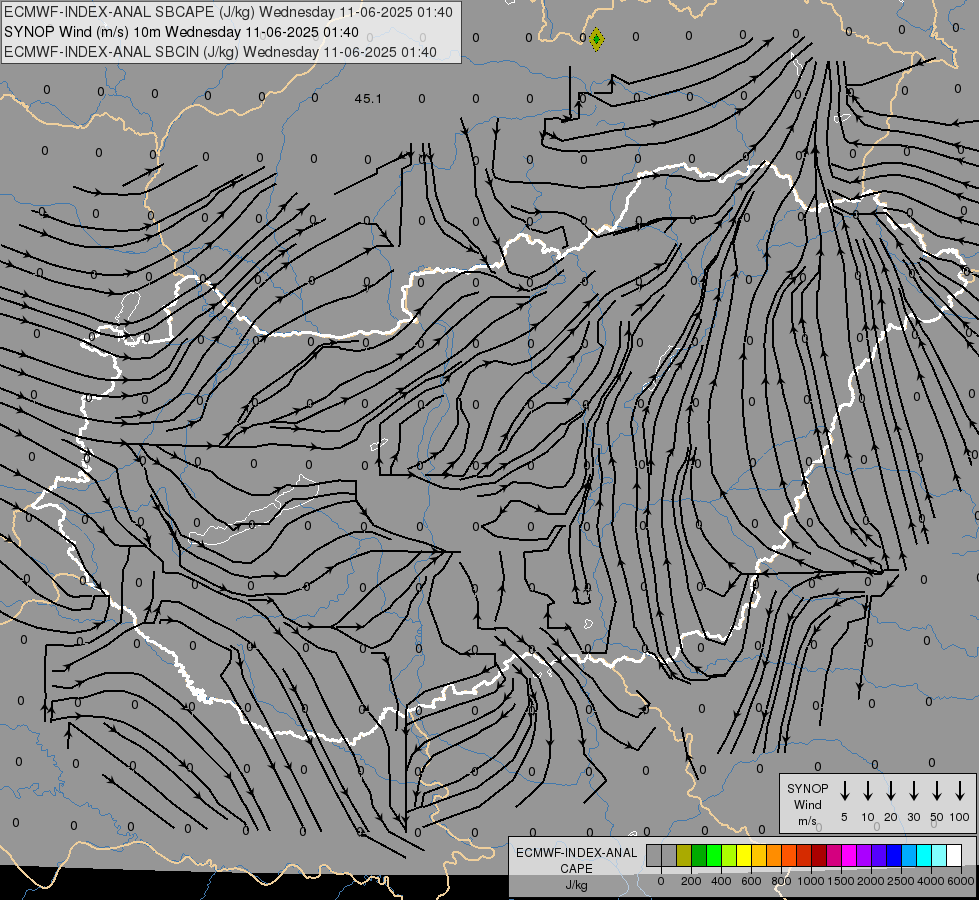Click the 5 m/s wind legend arrow

click(844, 791)
